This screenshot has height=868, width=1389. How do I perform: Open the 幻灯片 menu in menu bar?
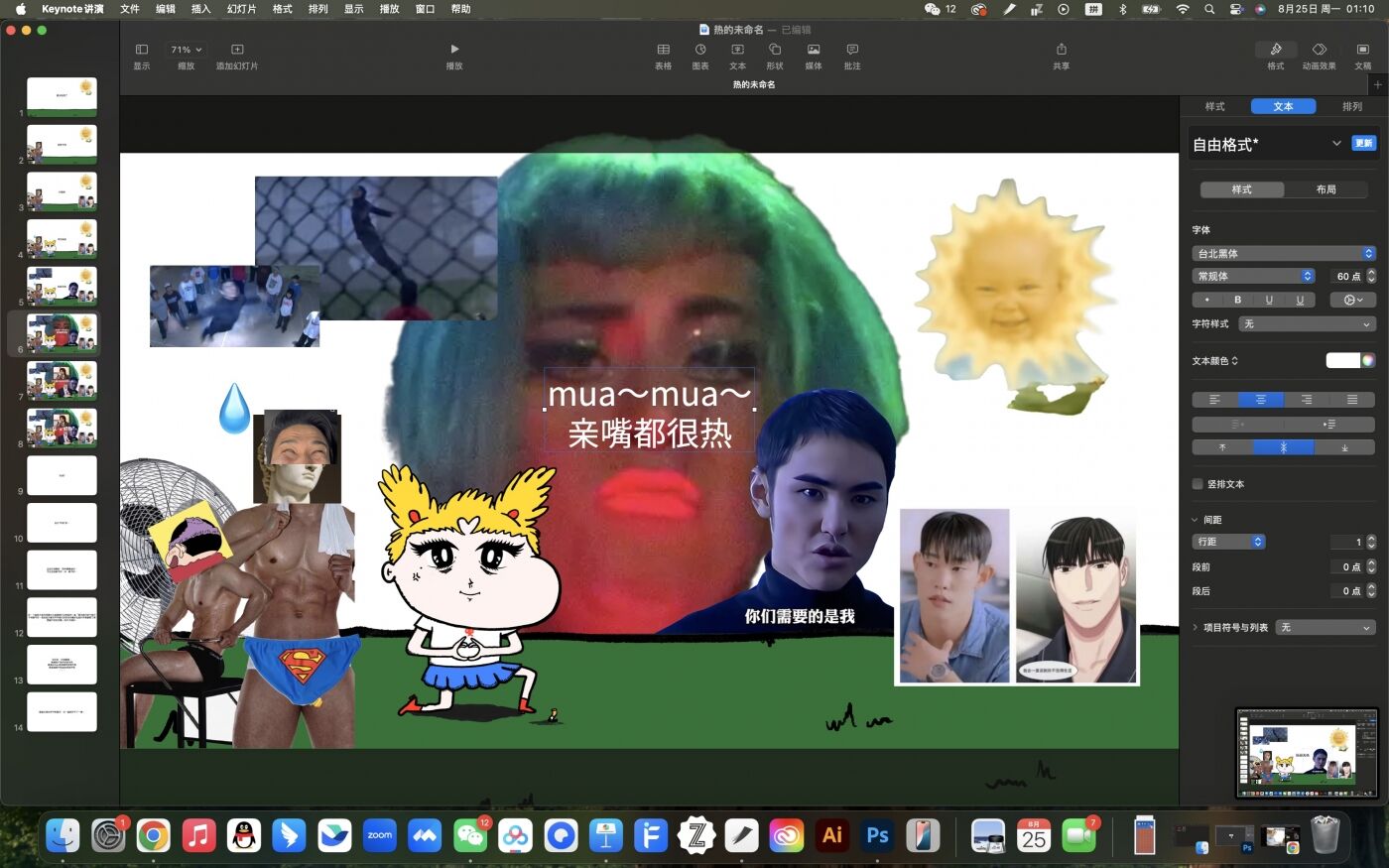click(241, 9)
